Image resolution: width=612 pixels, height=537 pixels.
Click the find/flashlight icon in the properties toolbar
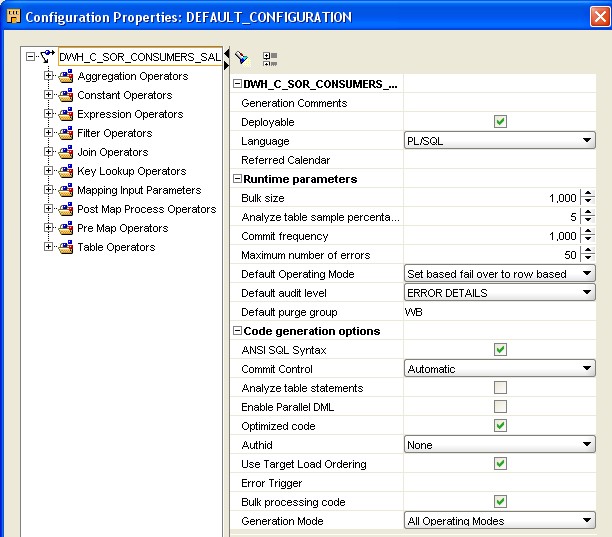pos(241,58)
